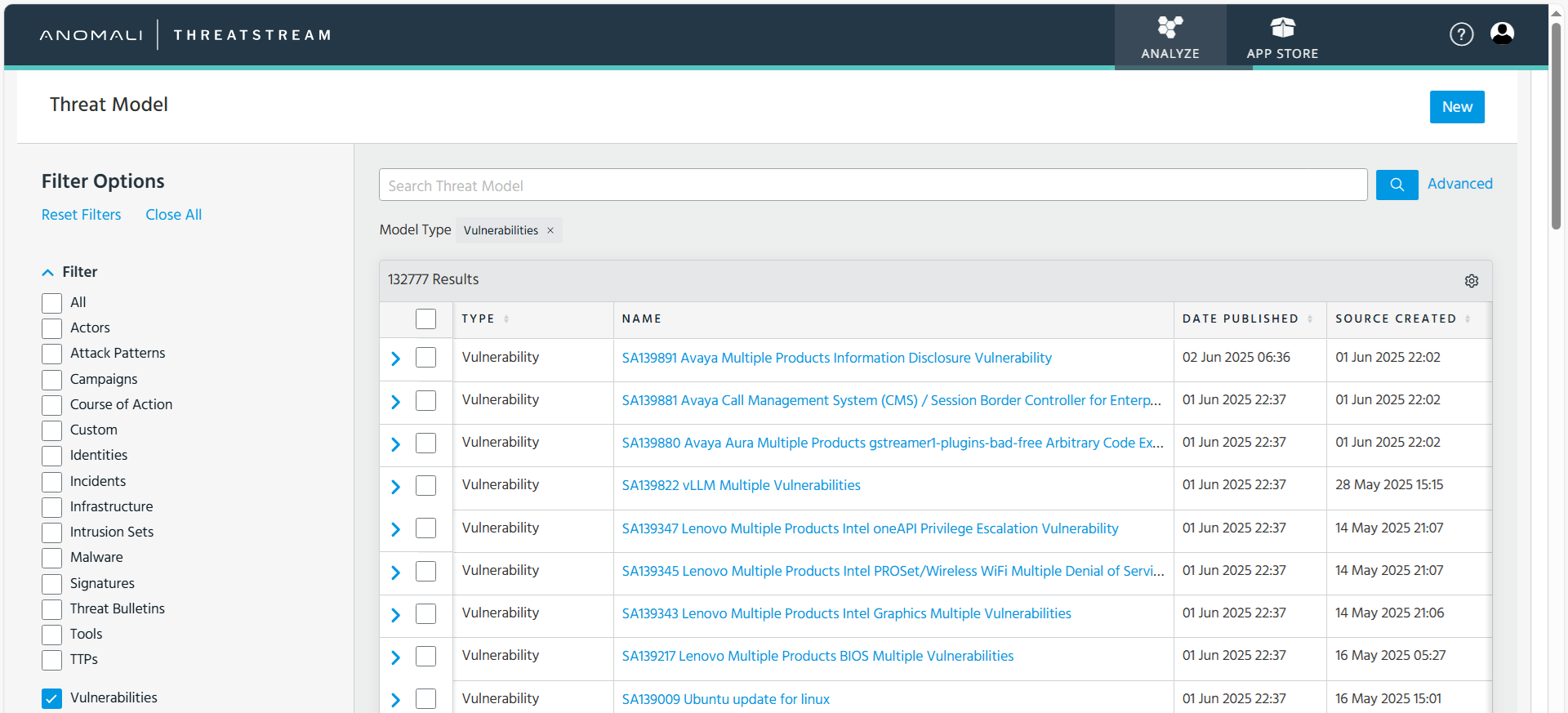1568x713 pixels.
Task: Click date "02 Jun 2025 06:36" cell
Action: pyautogui.click(x=1236, y=357)
